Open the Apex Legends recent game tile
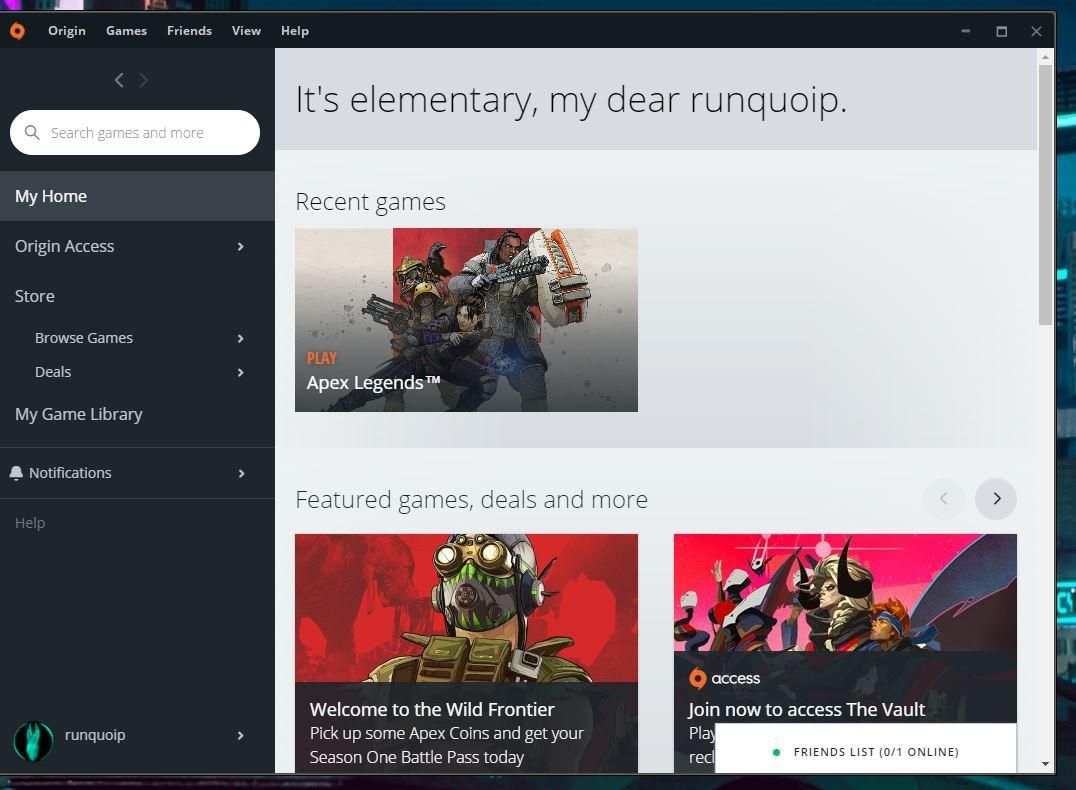Viewport: 1076px width, 790px height. point(467,320)
